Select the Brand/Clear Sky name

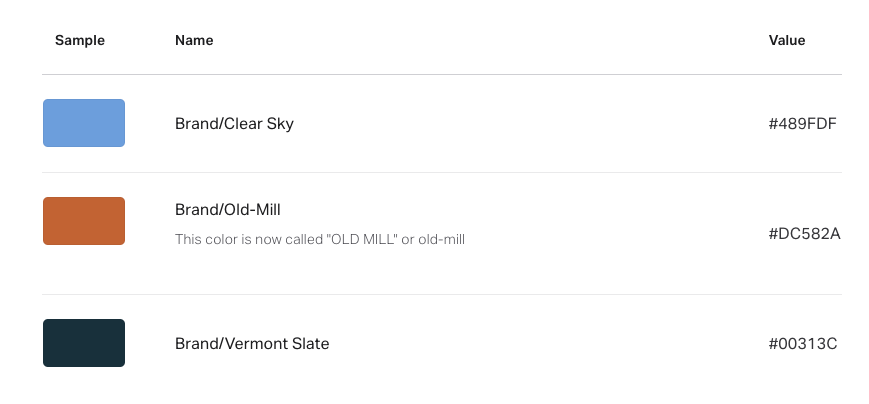234,124
